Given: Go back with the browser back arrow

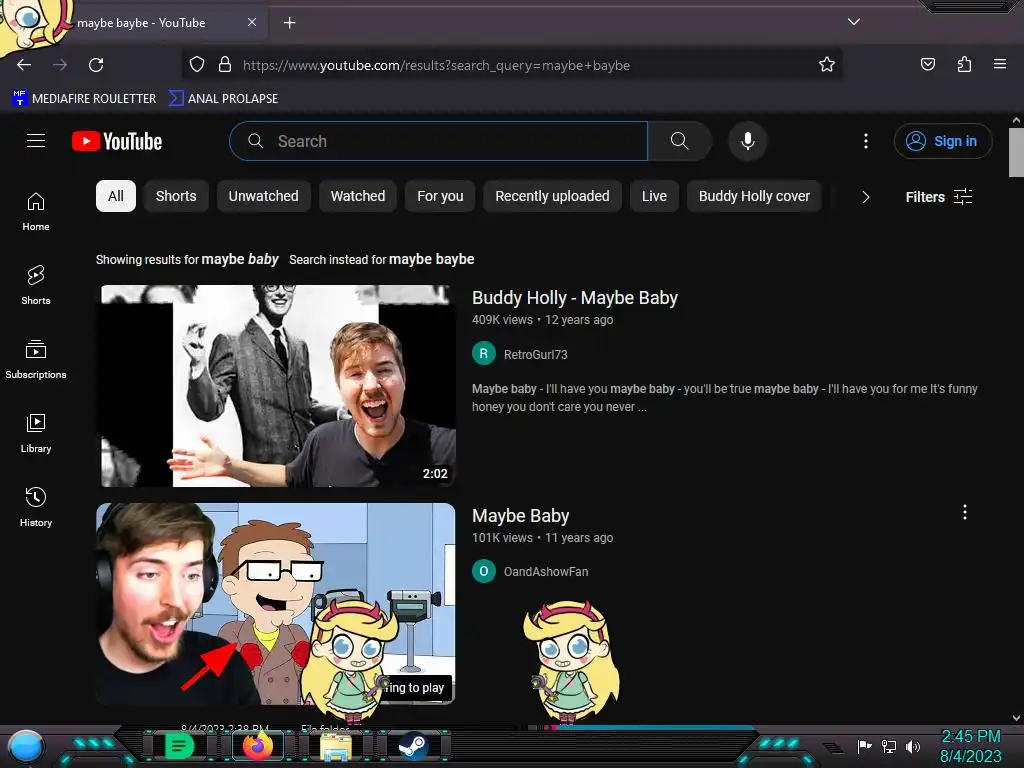Looking at the screenshot, I should (x=24, y=65).
